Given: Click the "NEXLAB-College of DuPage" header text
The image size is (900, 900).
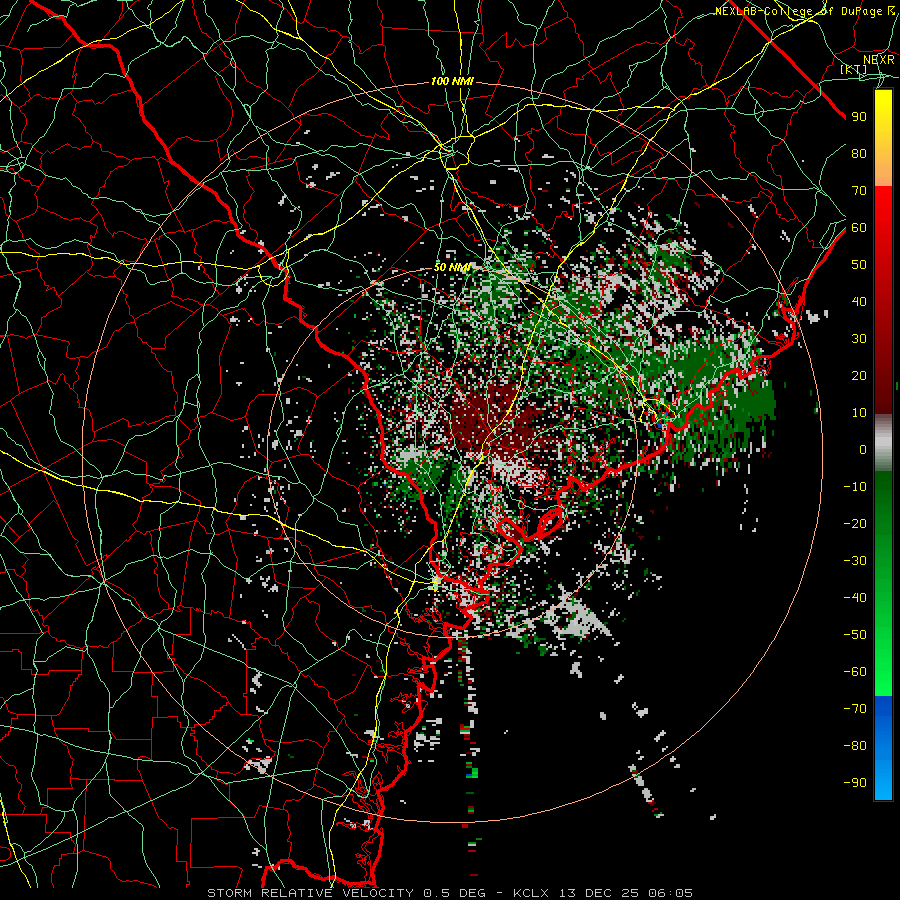Looking at the screenshot, I should (798, 11).
